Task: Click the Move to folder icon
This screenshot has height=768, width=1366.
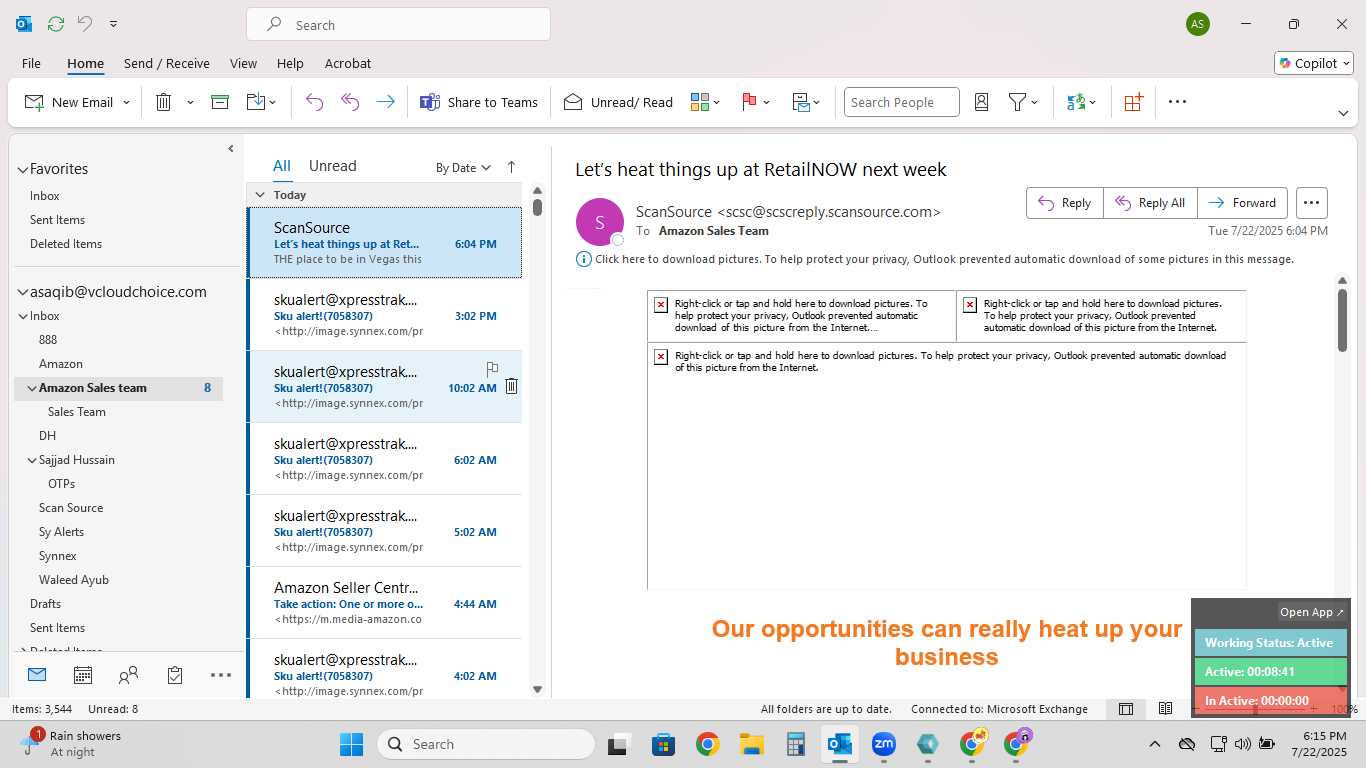Action: [255, 102]
